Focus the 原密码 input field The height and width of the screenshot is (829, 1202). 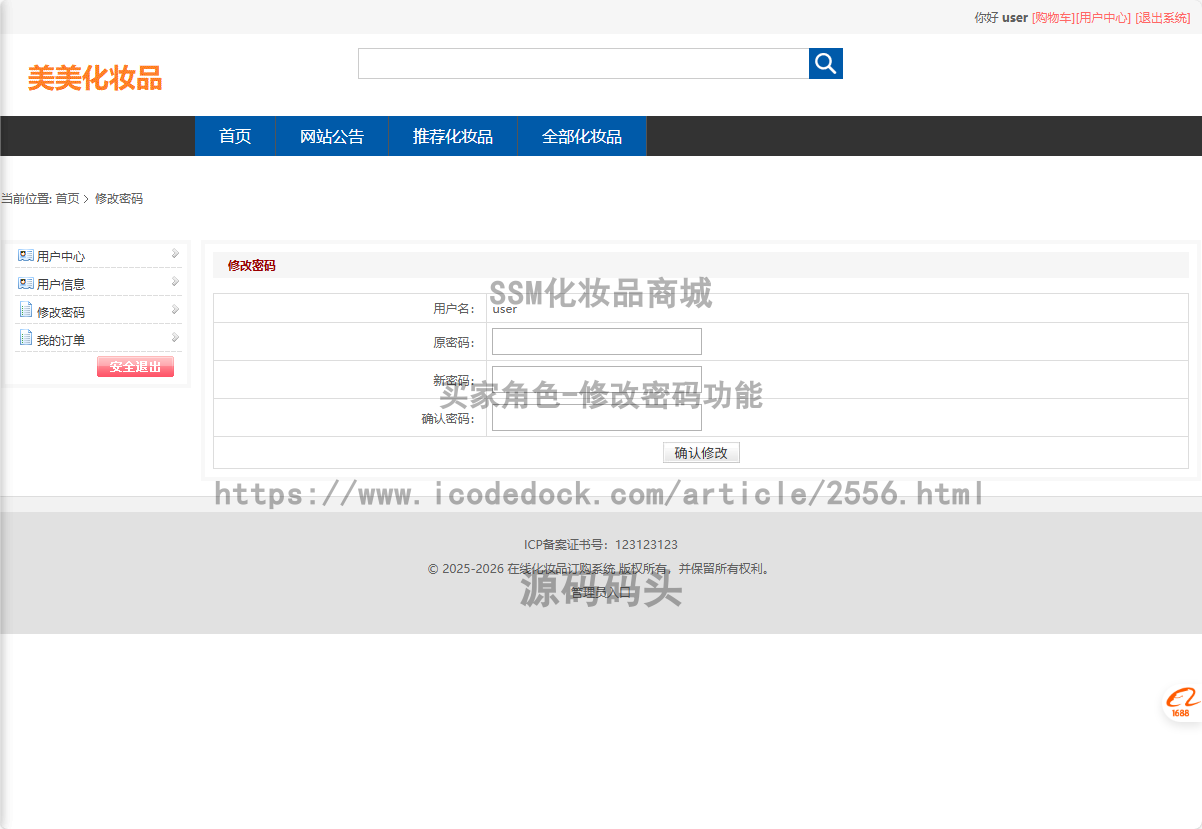pos(596,342)
